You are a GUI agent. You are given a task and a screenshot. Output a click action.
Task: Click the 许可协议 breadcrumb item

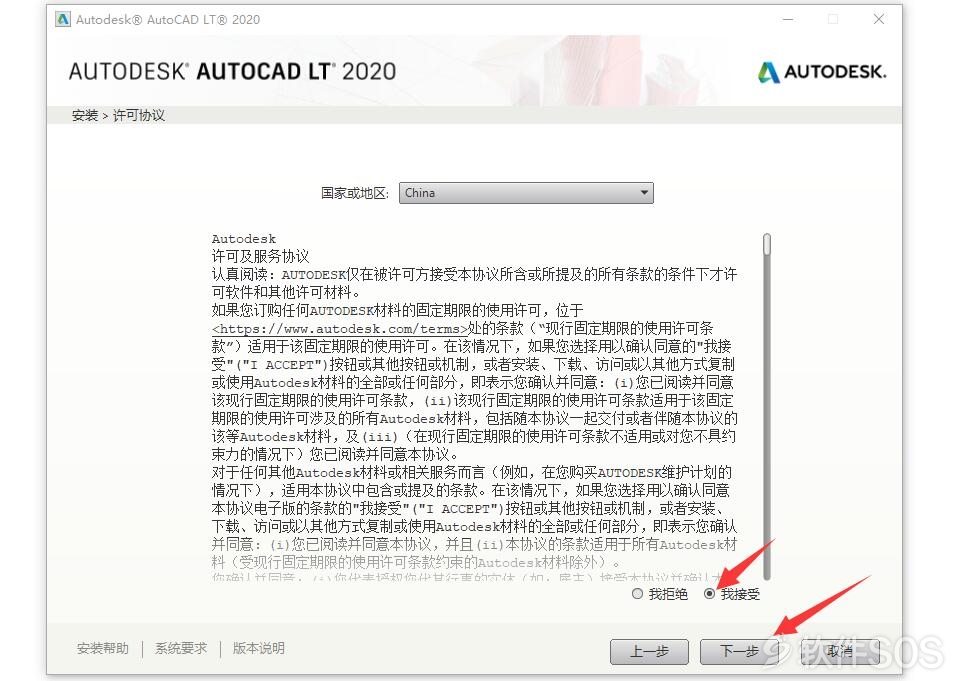(x=139, y=115)
